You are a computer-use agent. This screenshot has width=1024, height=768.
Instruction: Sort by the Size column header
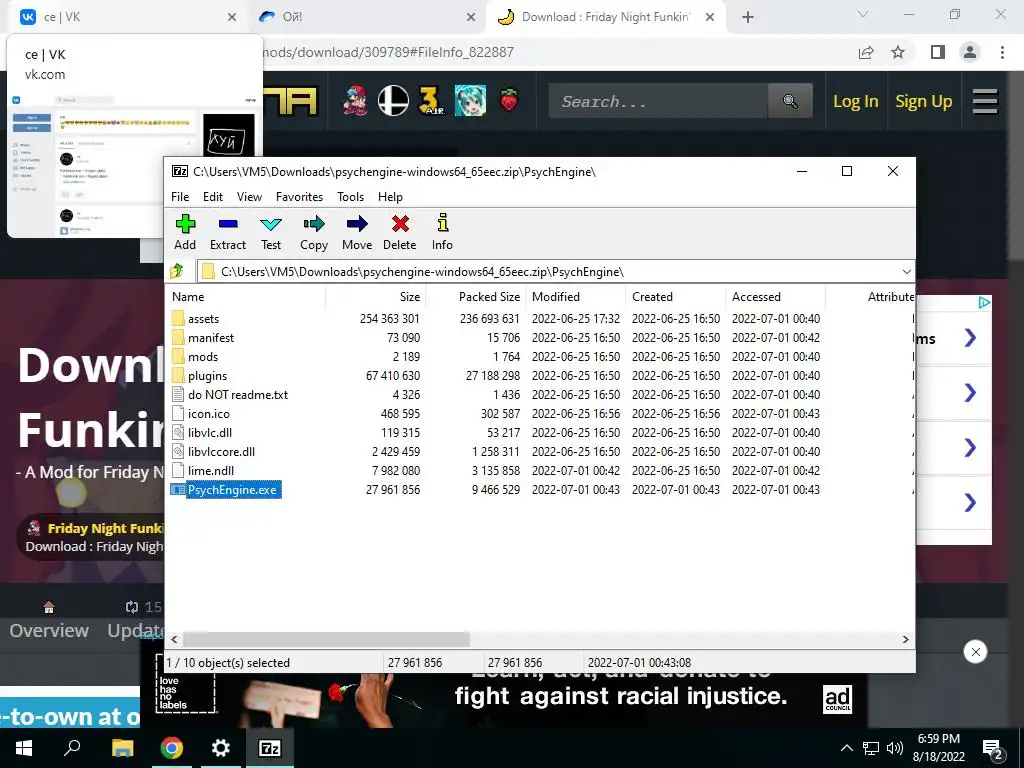click(x=376, y=296)
